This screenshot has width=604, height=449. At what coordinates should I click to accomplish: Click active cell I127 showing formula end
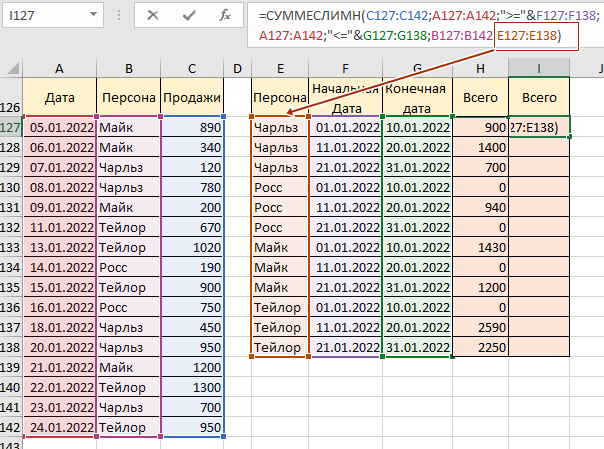[x=539, y=127]
